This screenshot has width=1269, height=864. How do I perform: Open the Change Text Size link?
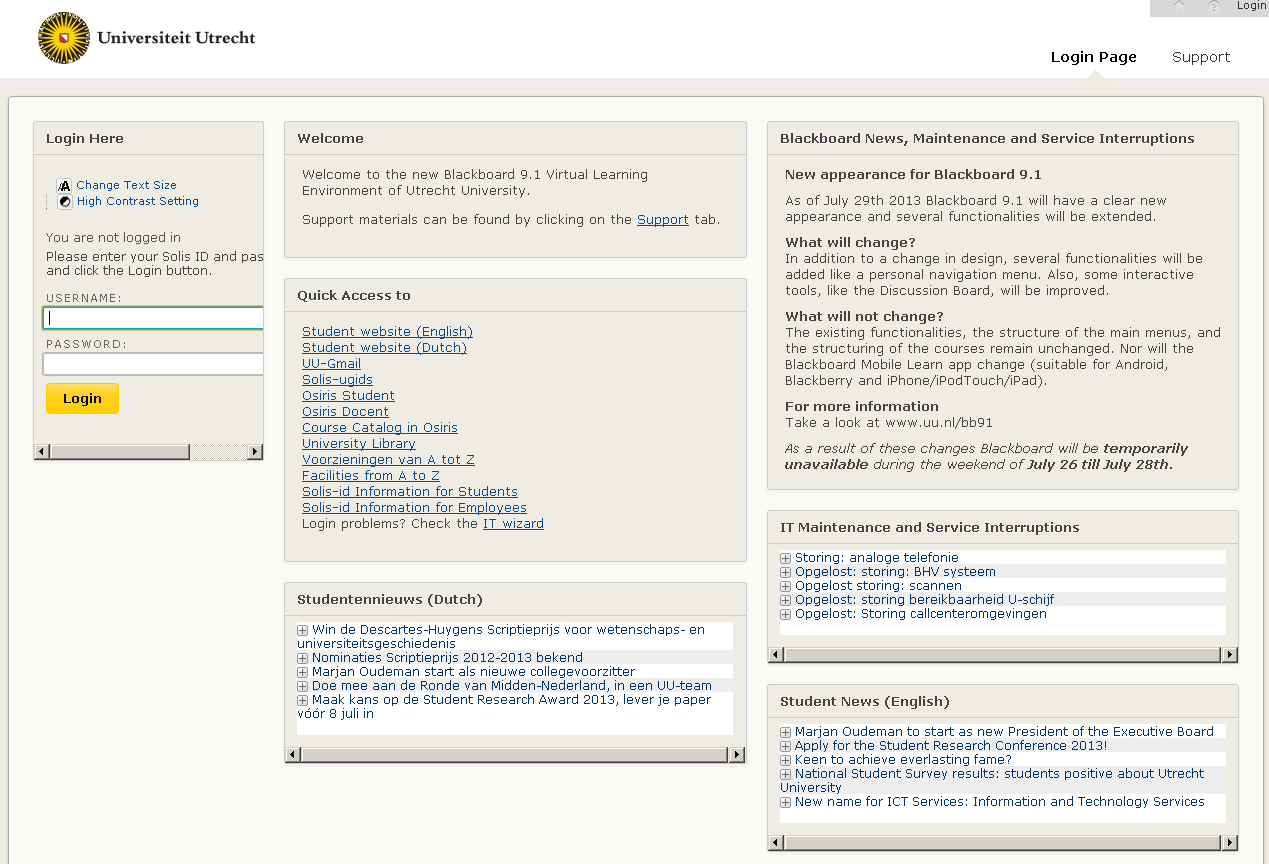point(126,185)
